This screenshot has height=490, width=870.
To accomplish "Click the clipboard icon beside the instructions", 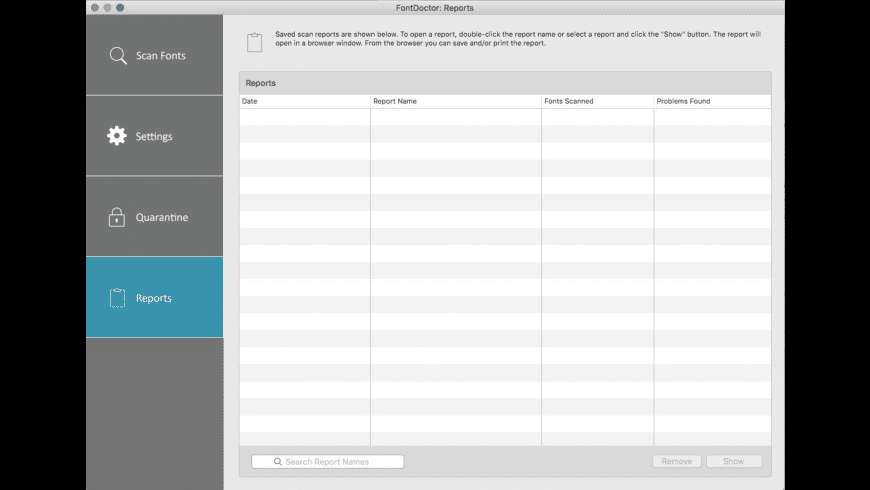I will click(x=254, y=42).
